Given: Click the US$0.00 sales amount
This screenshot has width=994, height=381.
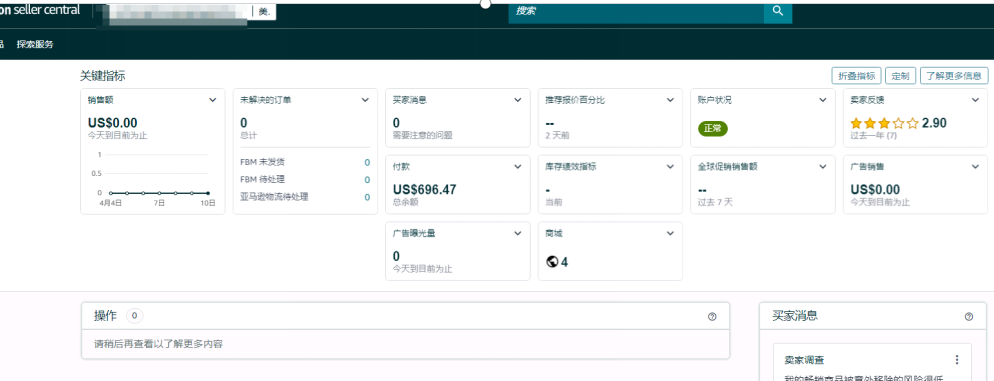Looking at the screenshot, I should 113,123.
